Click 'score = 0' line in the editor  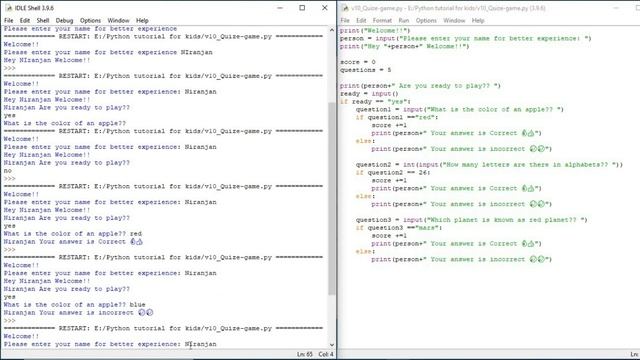pyautogui.click(x=358, y=62)
